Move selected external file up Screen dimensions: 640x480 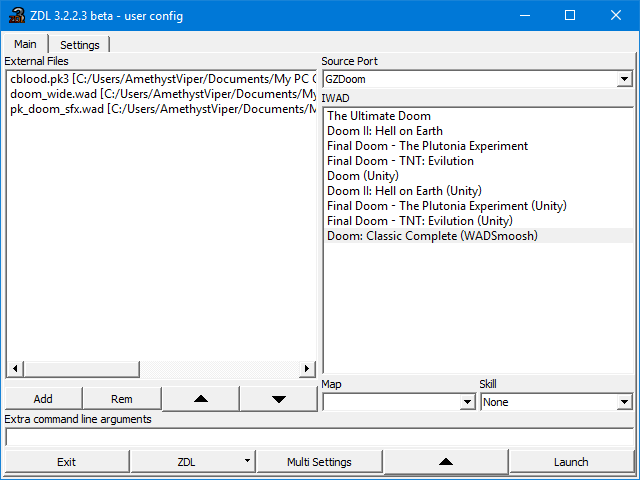pos(201,399)
